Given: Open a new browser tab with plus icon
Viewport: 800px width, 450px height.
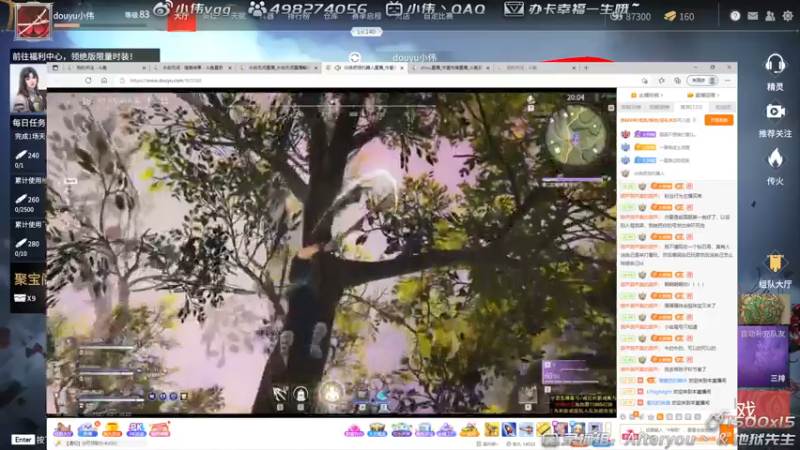Looking at the screenshot, I should point(586,68).
